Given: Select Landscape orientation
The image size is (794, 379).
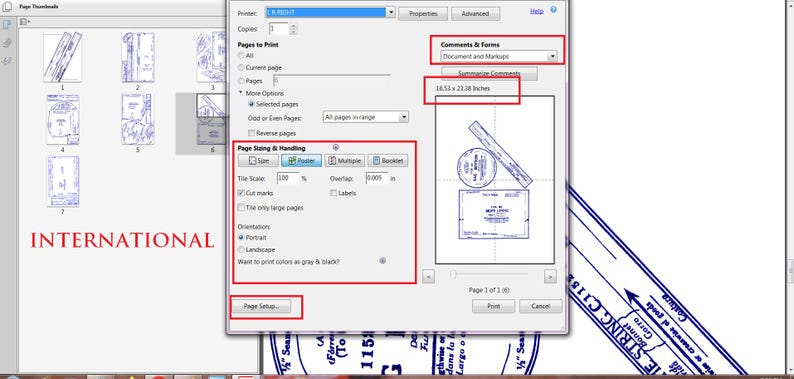Looking at the screenshot, I should (242, 250).
